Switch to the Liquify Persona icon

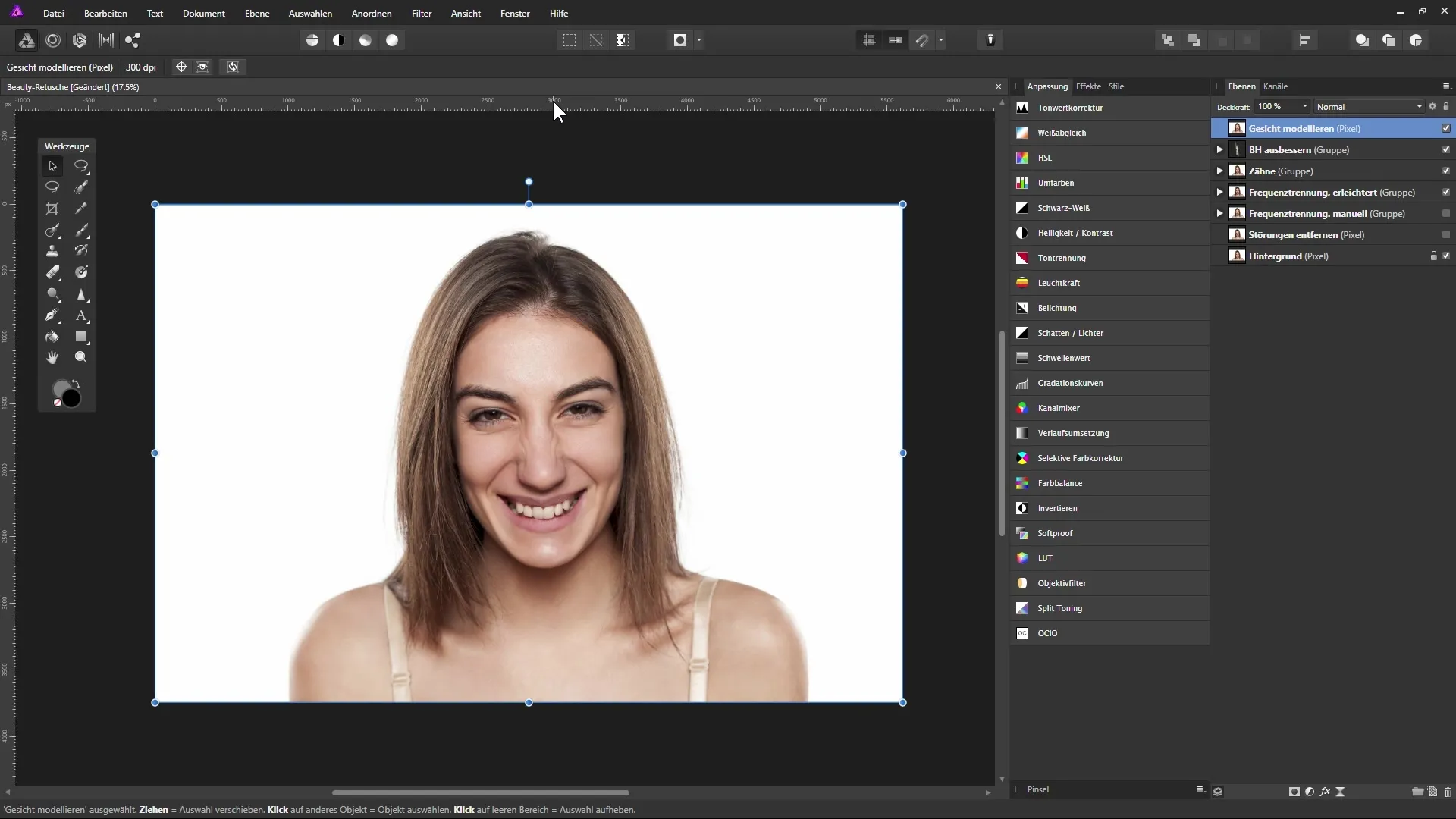tap(53, 40)
